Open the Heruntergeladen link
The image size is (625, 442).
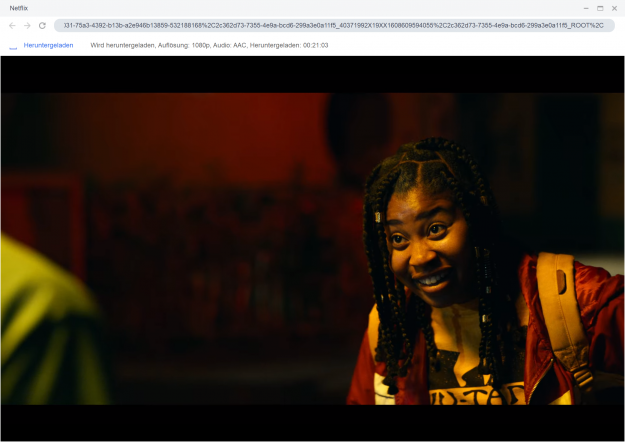point(48,45)
